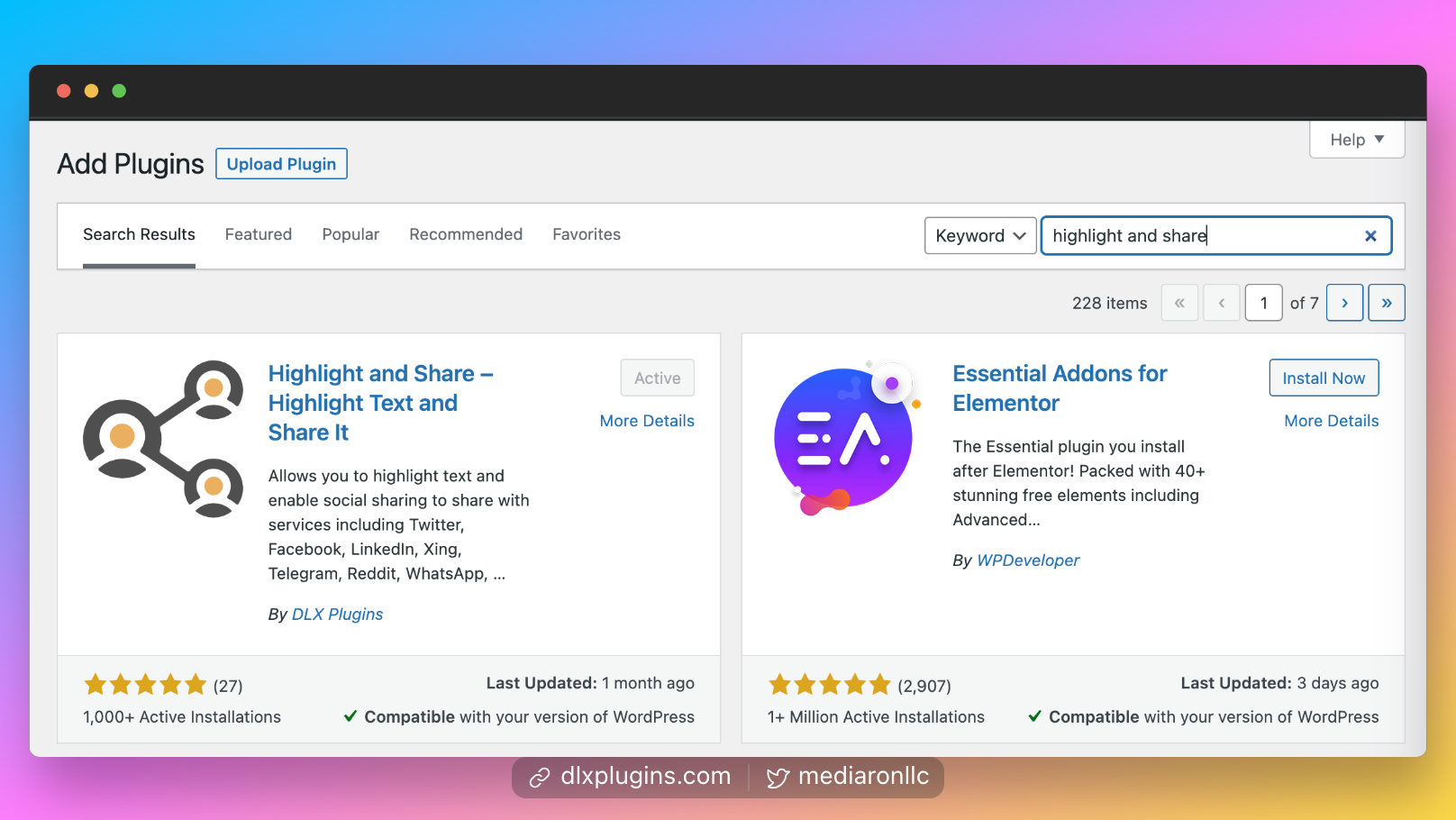Expand the Help dropdown tab
This screenshot has width=1456, height=820.
pyautogui.click(x=1357, y=140)
